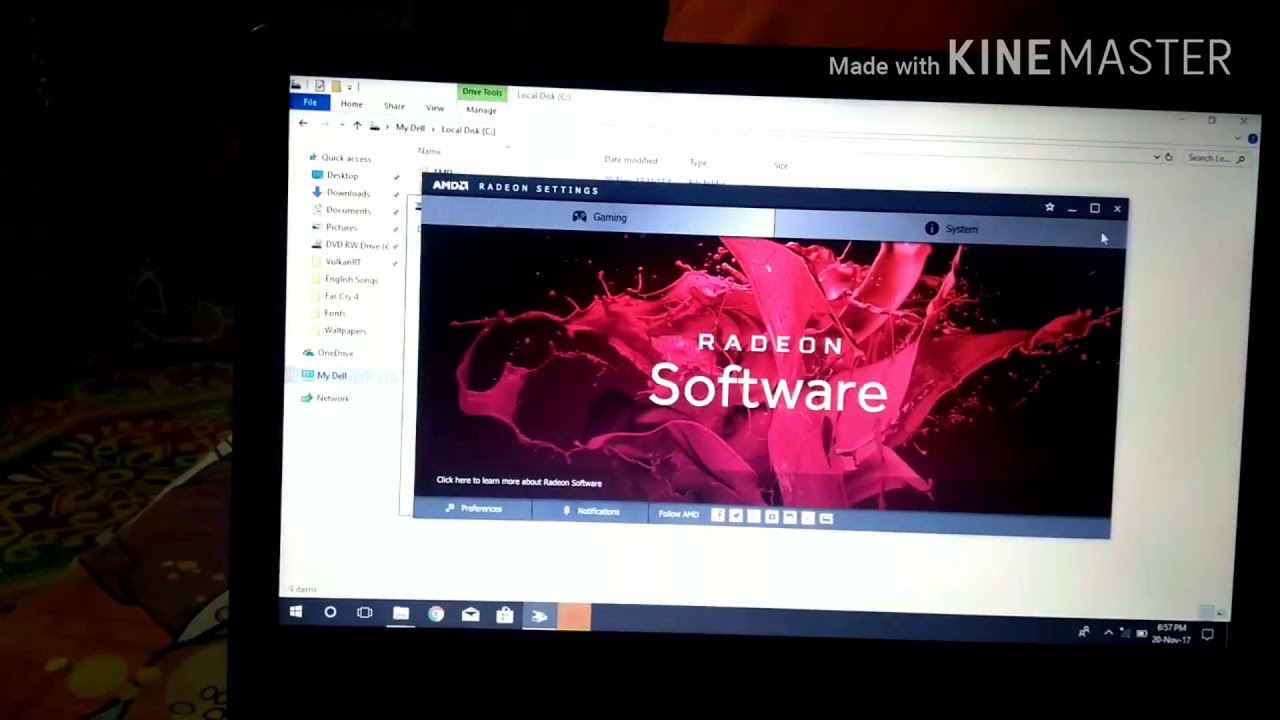Click the star favorites icon in Radeon Settings title bar
Viewport: 1280px width, 720px height.
click(1049, 208)
